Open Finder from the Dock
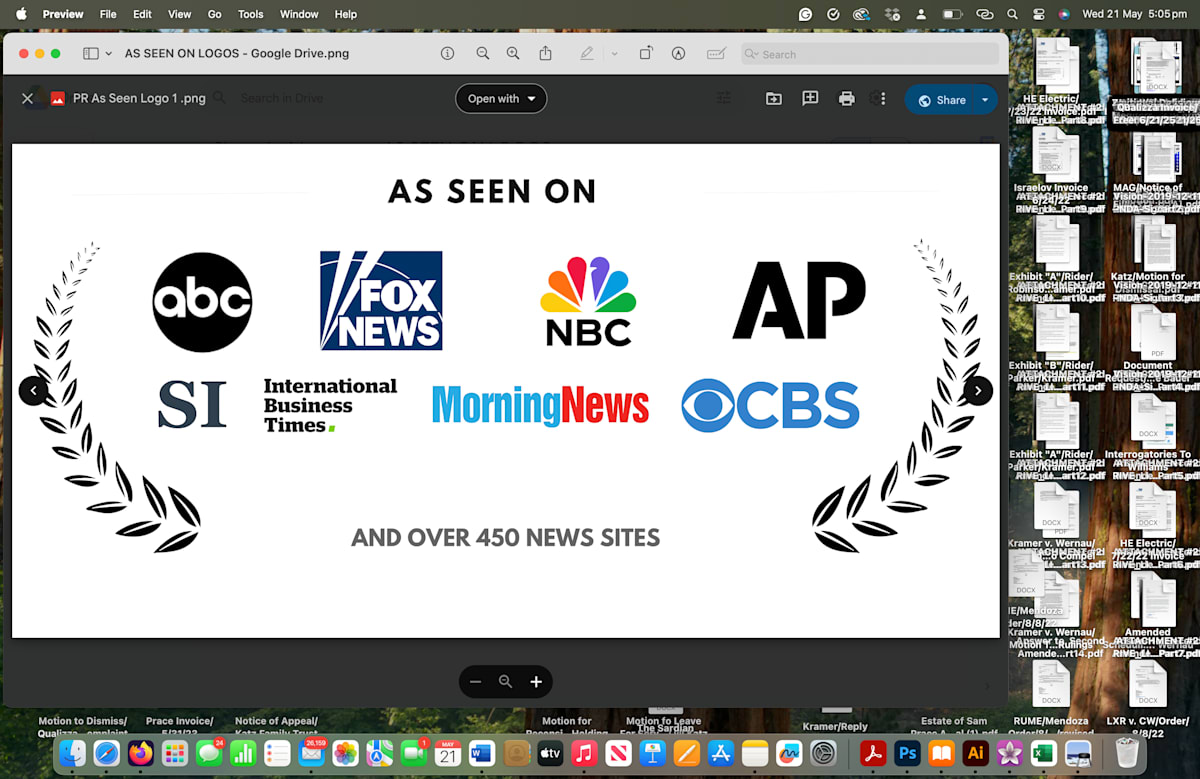The image size is (1200, 779). (x=72, y=752)
